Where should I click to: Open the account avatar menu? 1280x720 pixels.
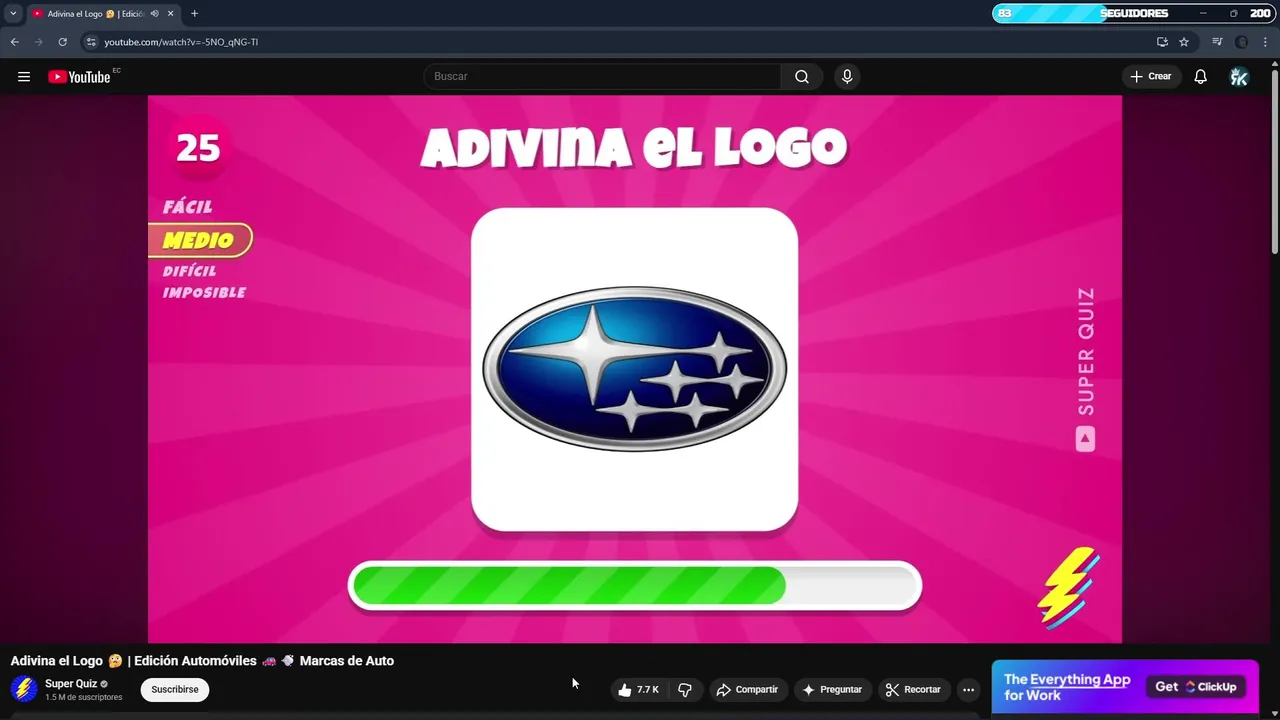point(1239,77)
